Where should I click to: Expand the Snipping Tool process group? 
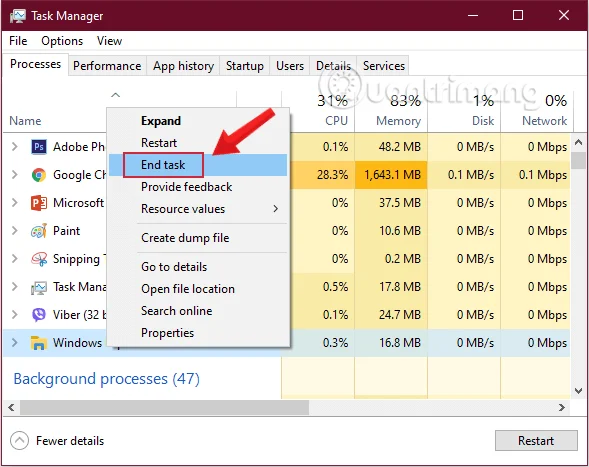[15, 259]
